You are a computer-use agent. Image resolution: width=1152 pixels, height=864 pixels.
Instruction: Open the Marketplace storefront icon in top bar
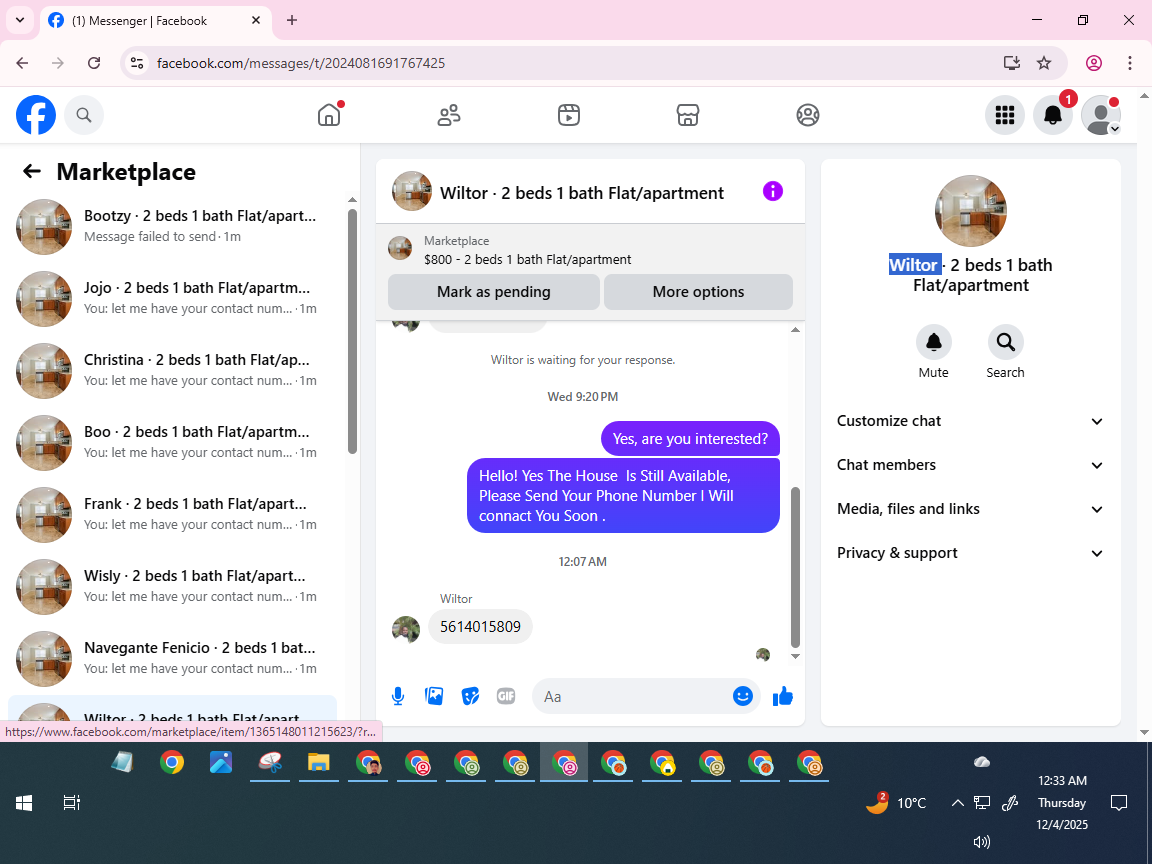click(688, 115)
